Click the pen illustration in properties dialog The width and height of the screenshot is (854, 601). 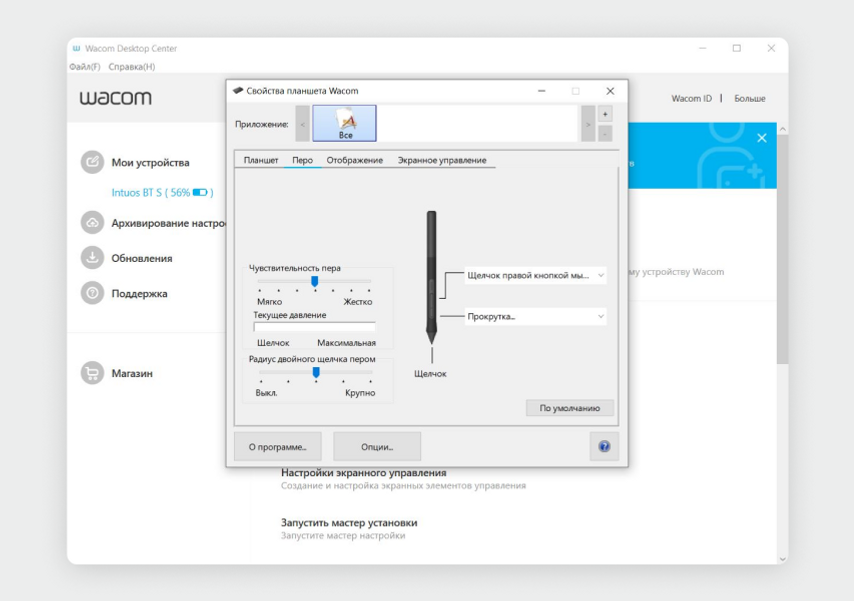pyautogui.click(x=431, y=277)
